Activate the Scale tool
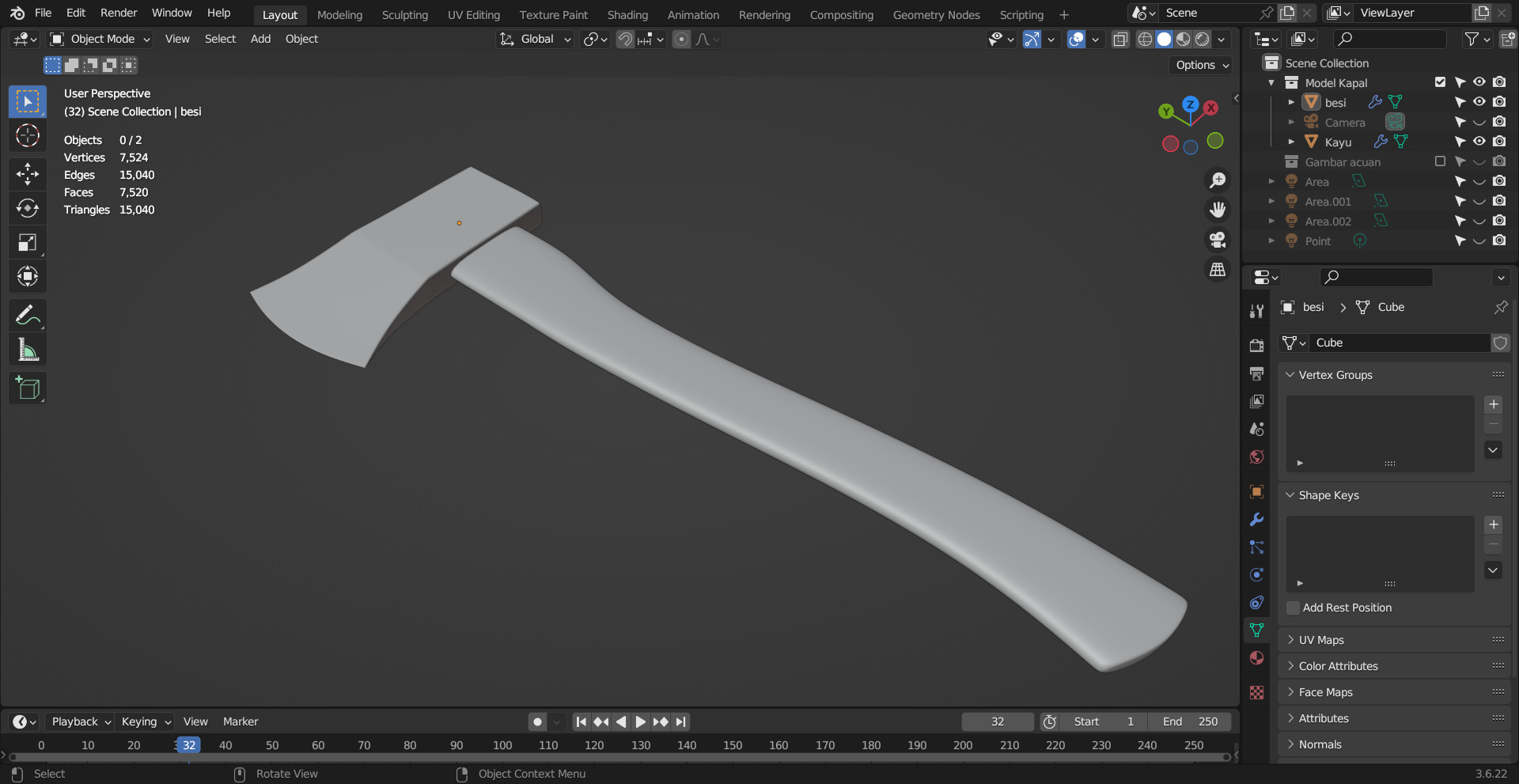 pyautogui.click(x=28, y=242)
